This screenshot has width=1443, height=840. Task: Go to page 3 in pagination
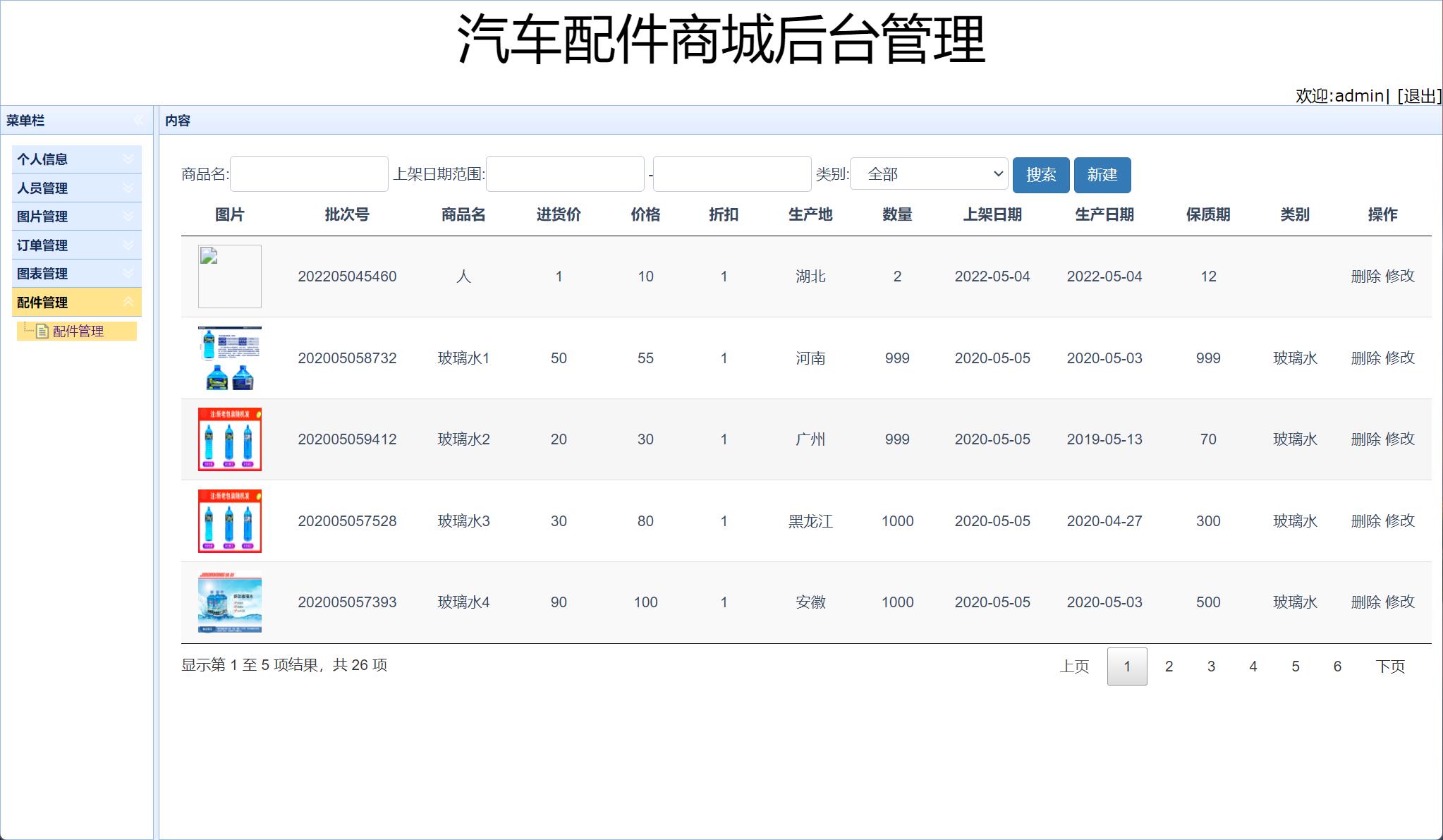1211,665
